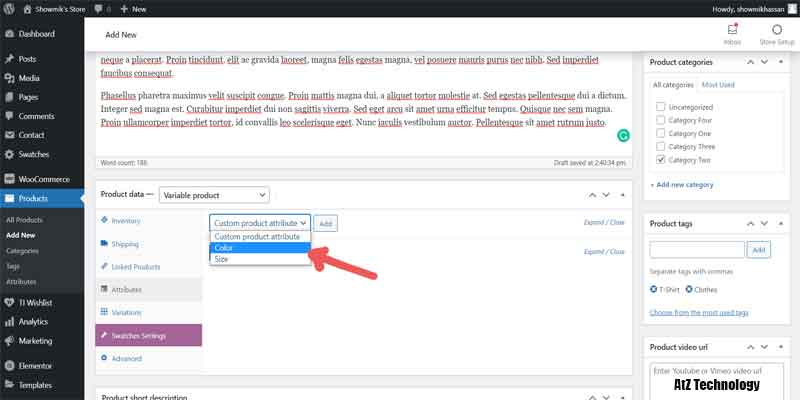Image resolution: width=800 pixels, height=400 pixels.
Task: Click the Inbox icon in header
Action: [x=732, y=30]
